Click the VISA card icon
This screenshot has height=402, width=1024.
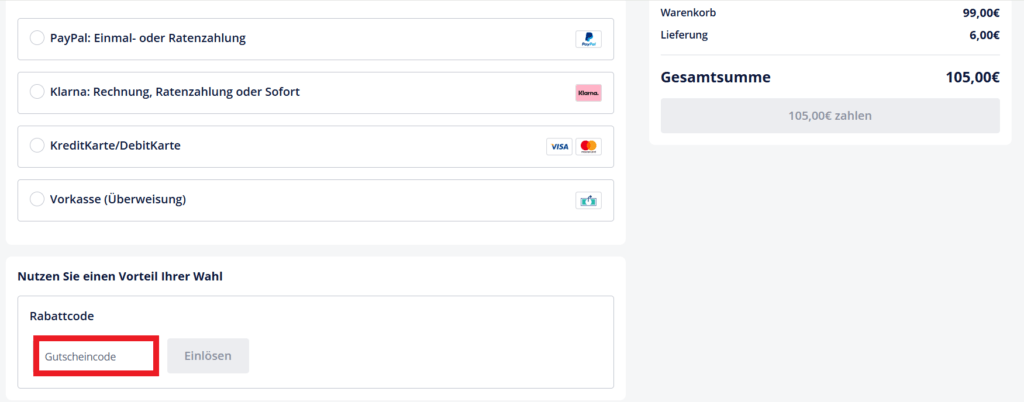[560, 147]
